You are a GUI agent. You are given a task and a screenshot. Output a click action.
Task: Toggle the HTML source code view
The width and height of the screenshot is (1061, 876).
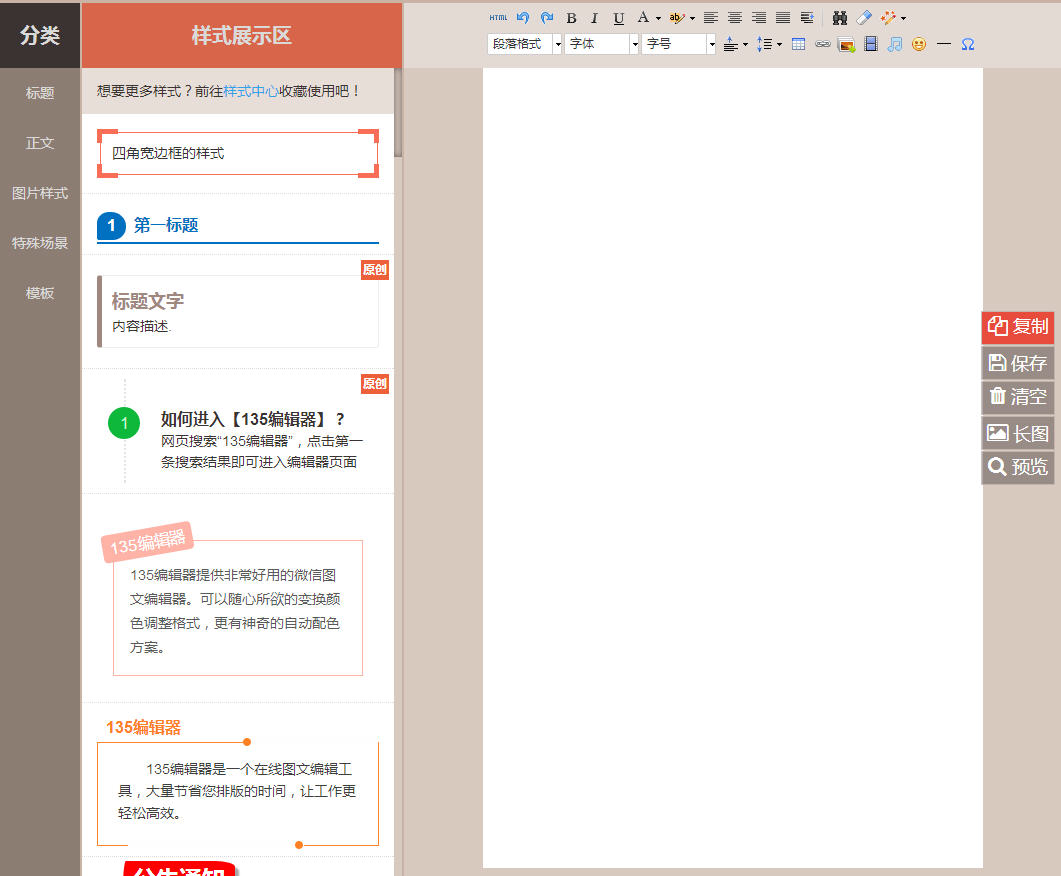pos(497,17)
